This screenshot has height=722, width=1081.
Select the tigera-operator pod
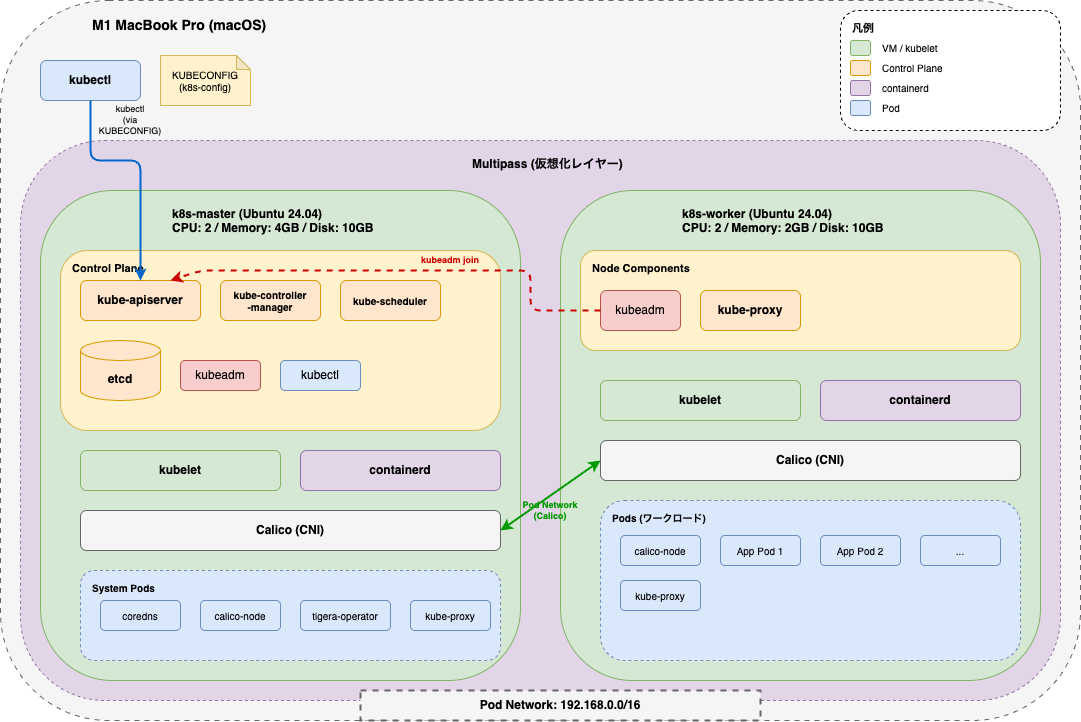(345, 616)
